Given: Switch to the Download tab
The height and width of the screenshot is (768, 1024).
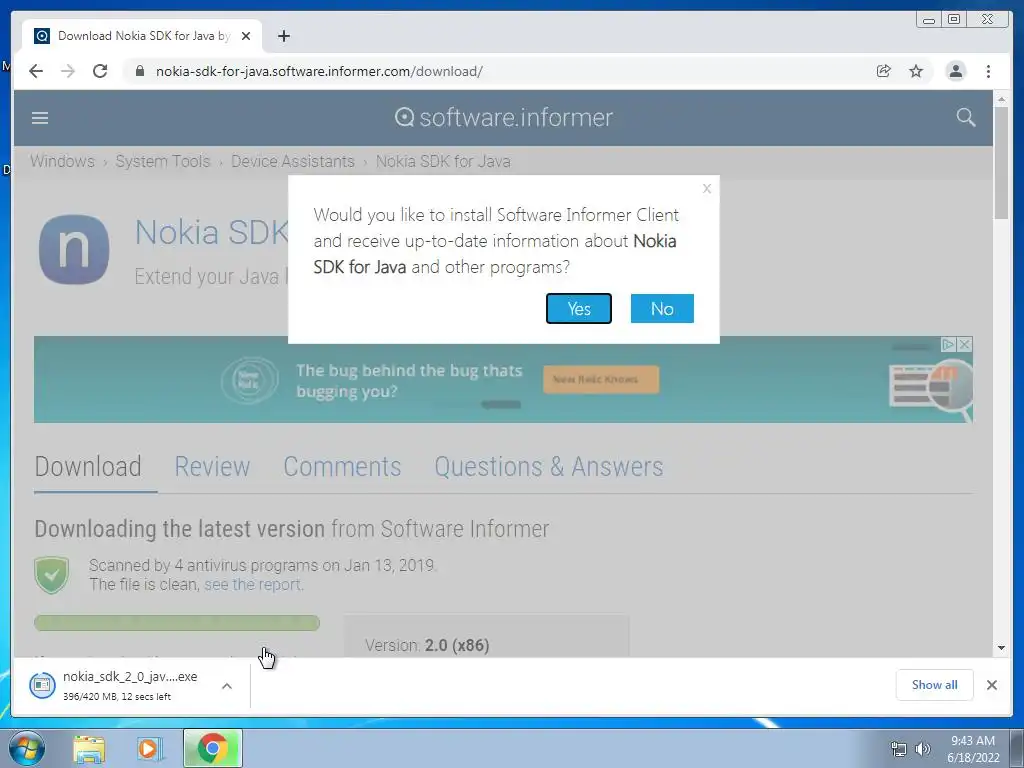Looking at the screenshot, I should (x=88, y=467).
